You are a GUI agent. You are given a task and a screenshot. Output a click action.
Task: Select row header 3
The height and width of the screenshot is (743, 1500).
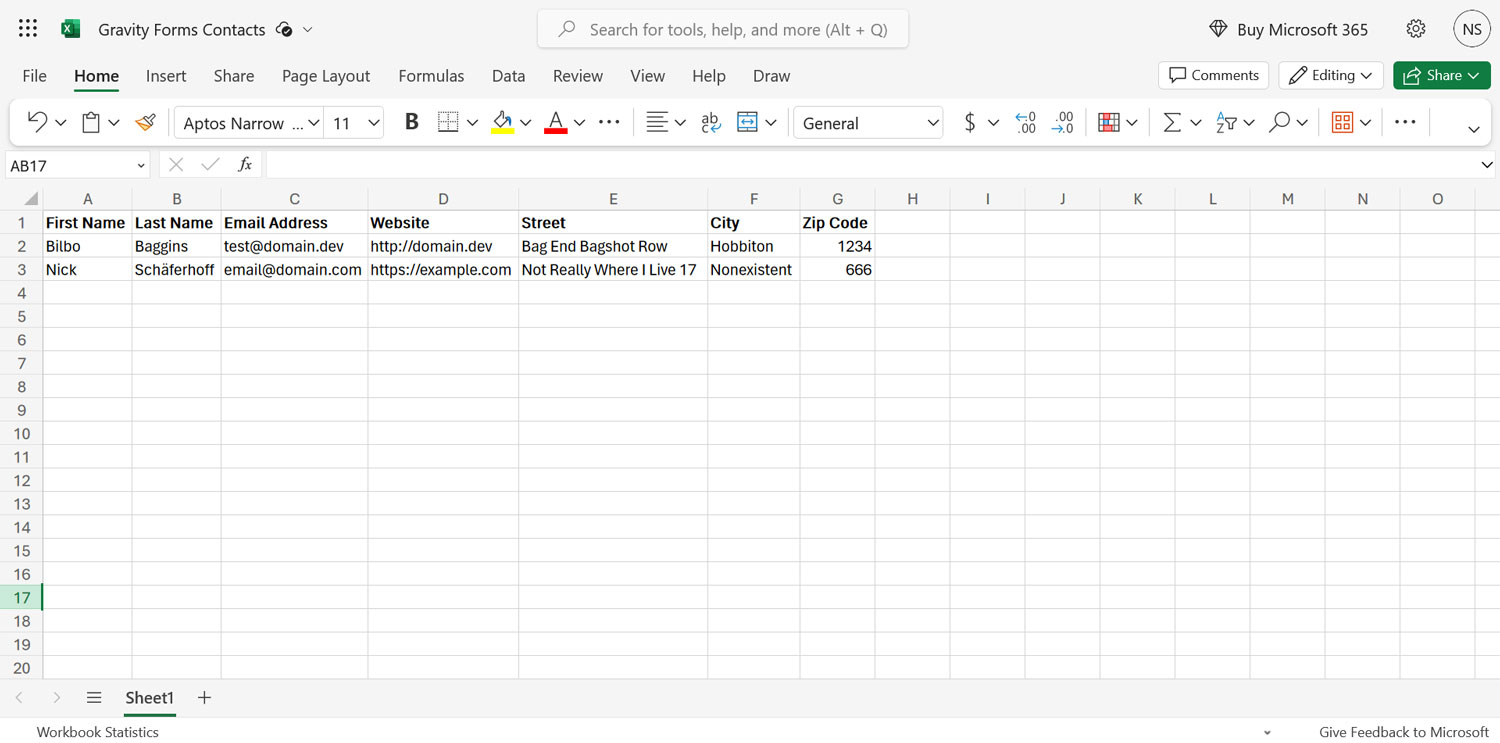[x=21, y=270]
